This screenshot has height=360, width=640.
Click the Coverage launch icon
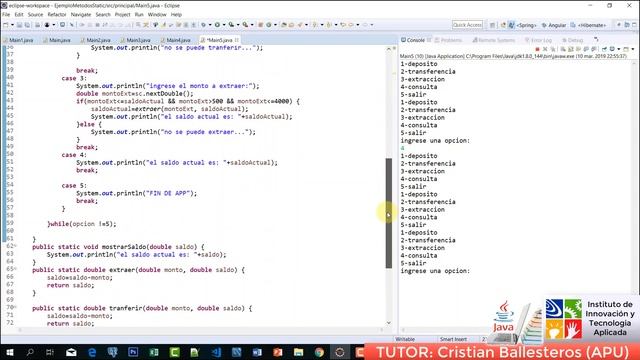(x=231, y=25)
